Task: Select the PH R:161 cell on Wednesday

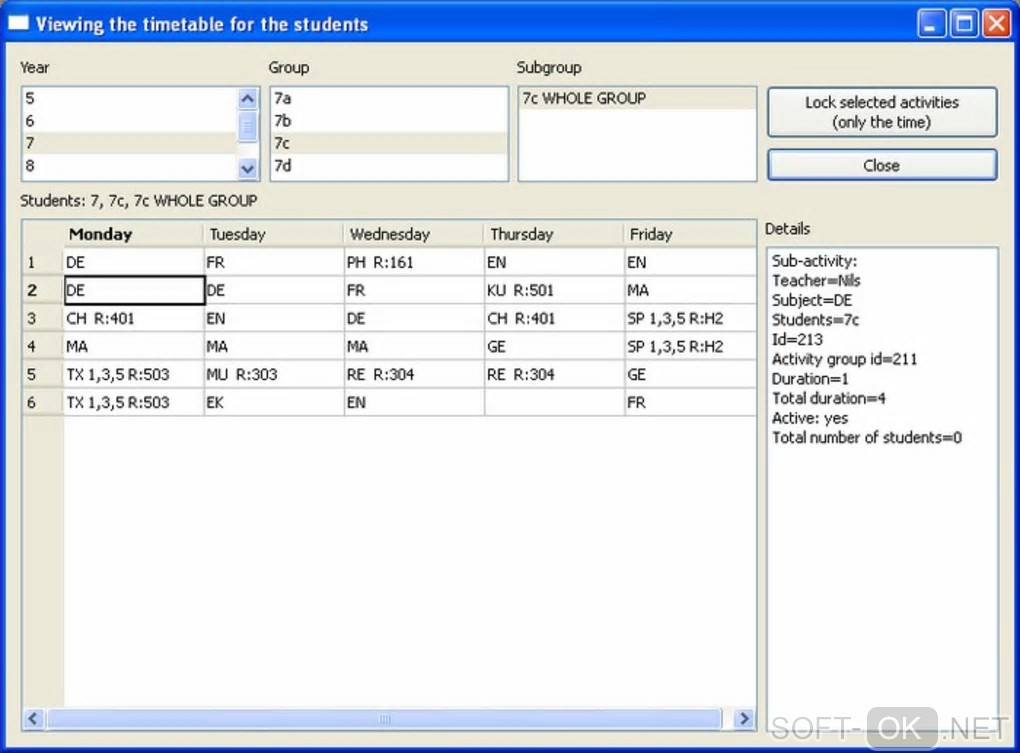Action: [413, 263]
